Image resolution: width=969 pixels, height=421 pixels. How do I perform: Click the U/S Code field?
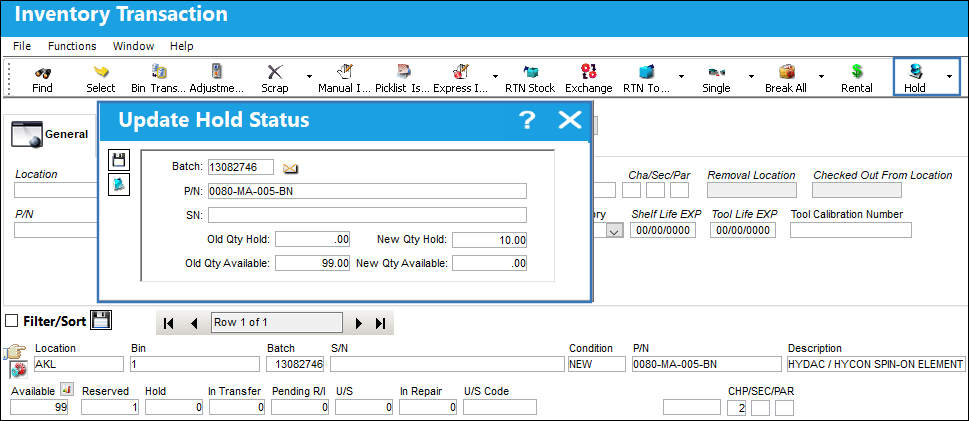[500, 407]
